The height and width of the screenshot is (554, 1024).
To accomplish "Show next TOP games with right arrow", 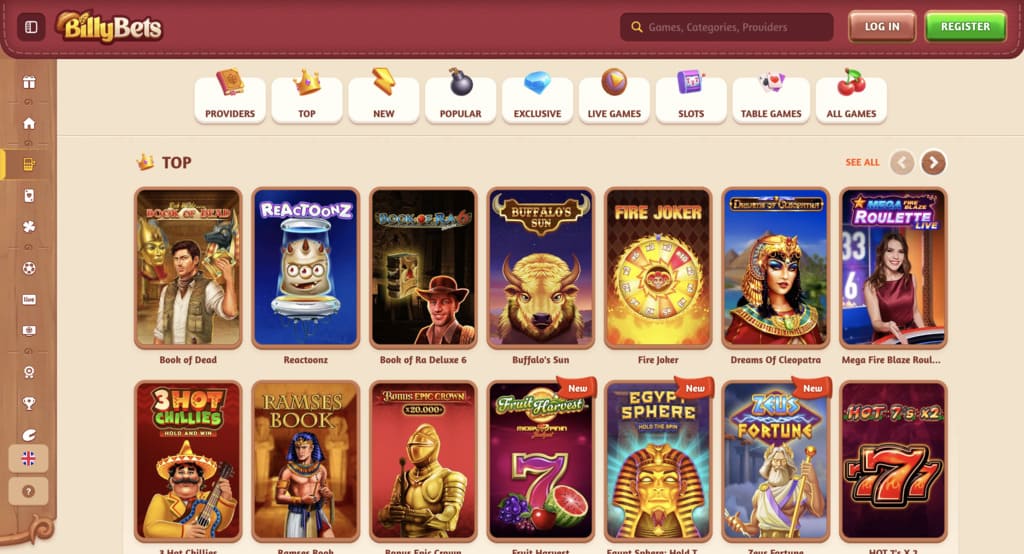I will point(933,163).
